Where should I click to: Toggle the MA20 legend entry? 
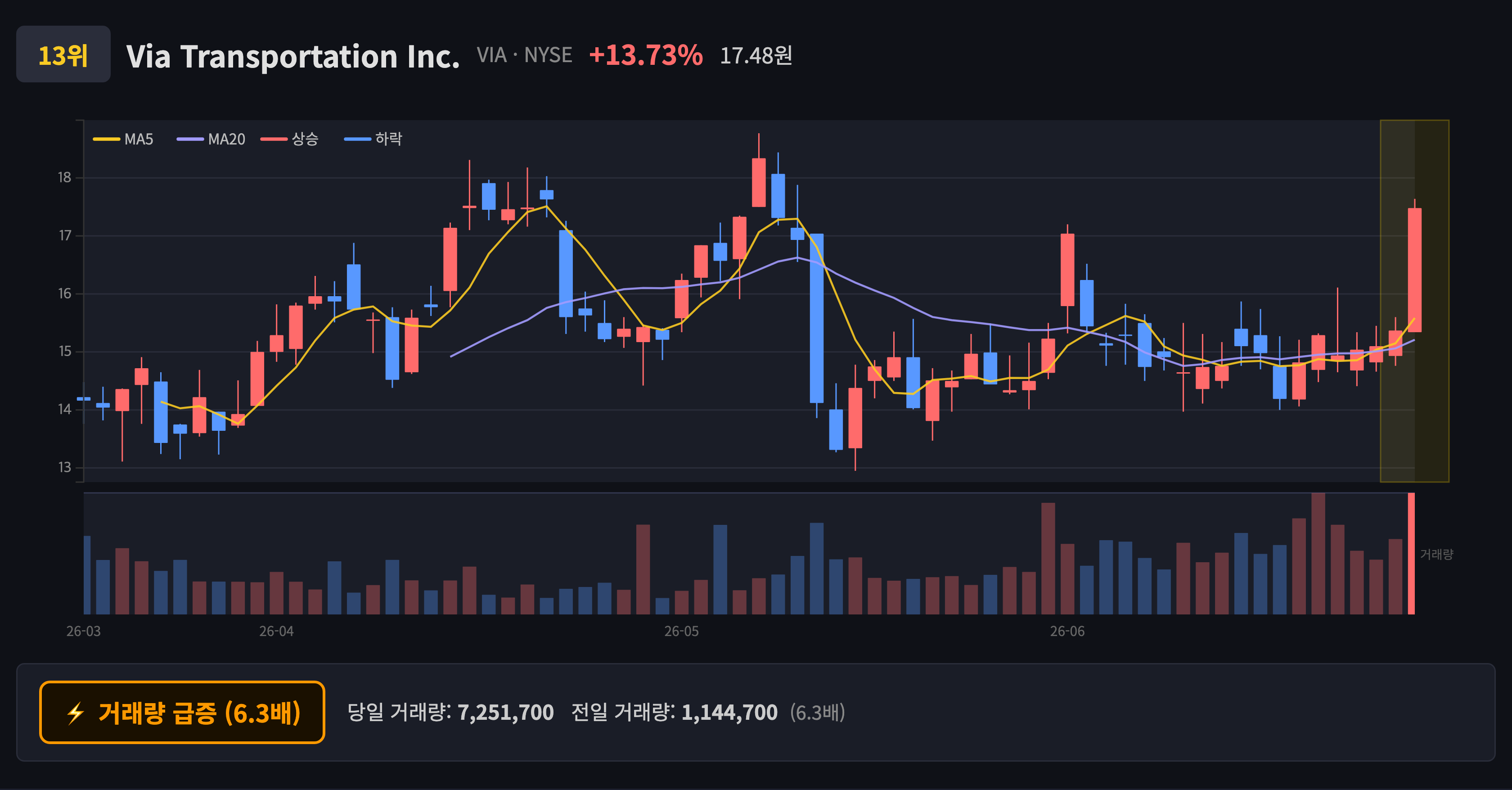pos(211,139)
